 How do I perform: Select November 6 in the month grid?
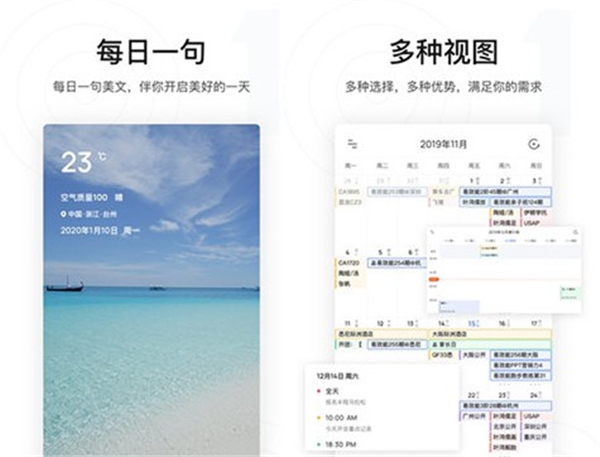413,252
